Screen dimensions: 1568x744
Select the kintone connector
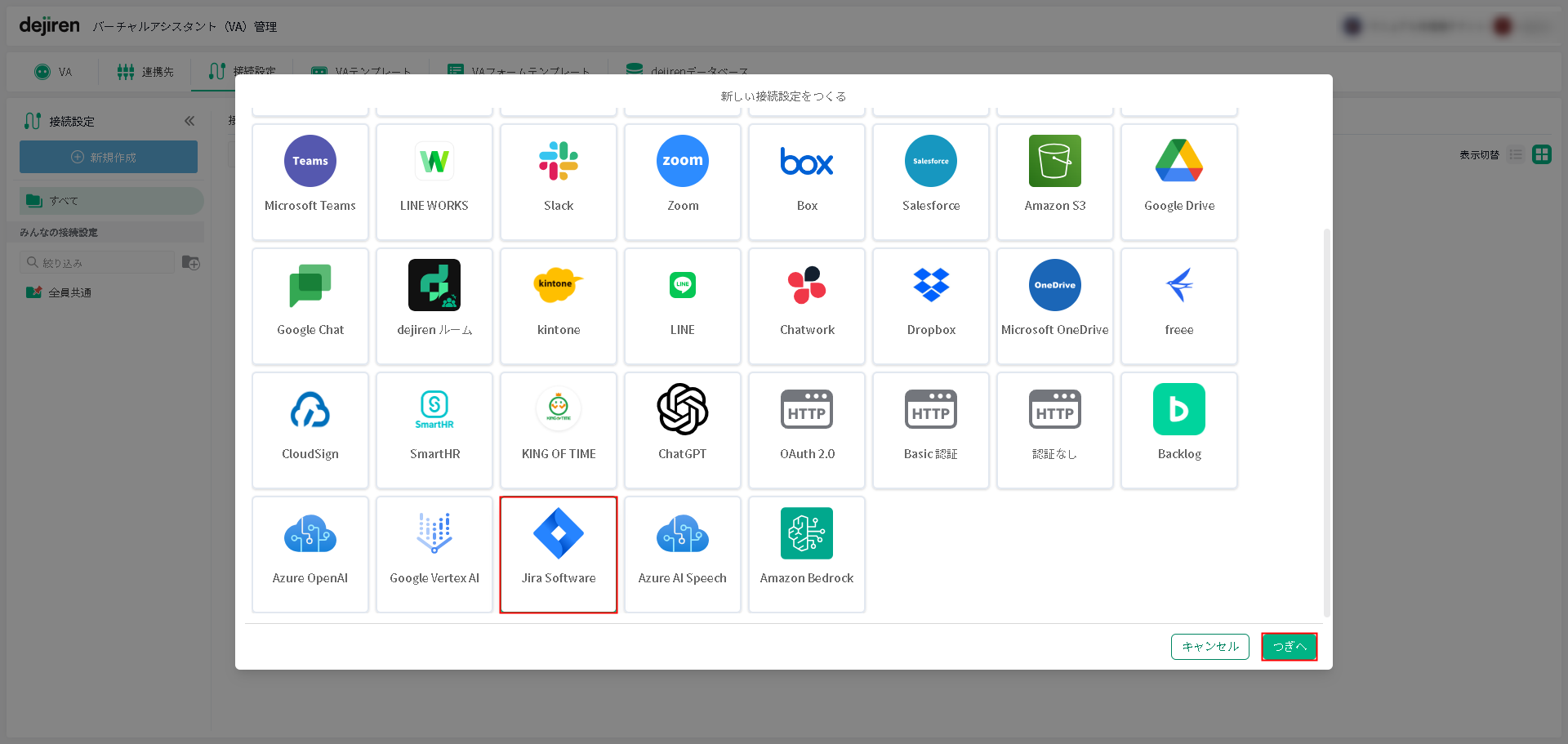559,306
